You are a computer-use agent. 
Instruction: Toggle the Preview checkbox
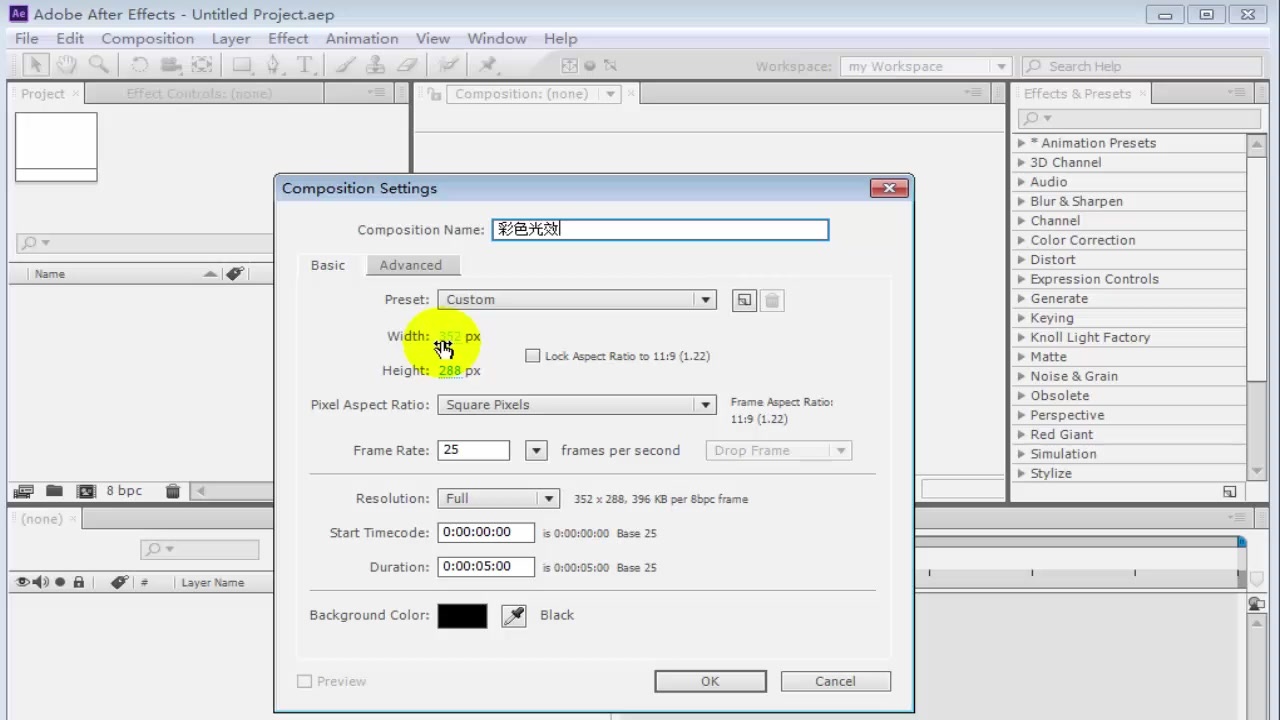[304, 681]
